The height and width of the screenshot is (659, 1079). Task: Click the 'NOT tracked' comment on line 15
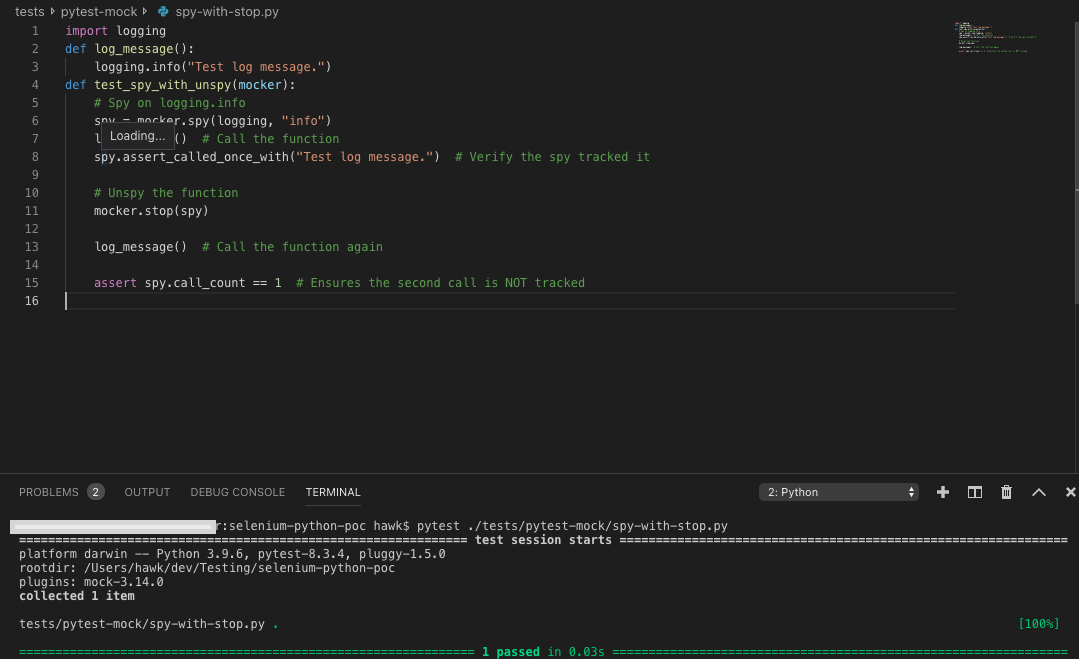tap(545, 283)
